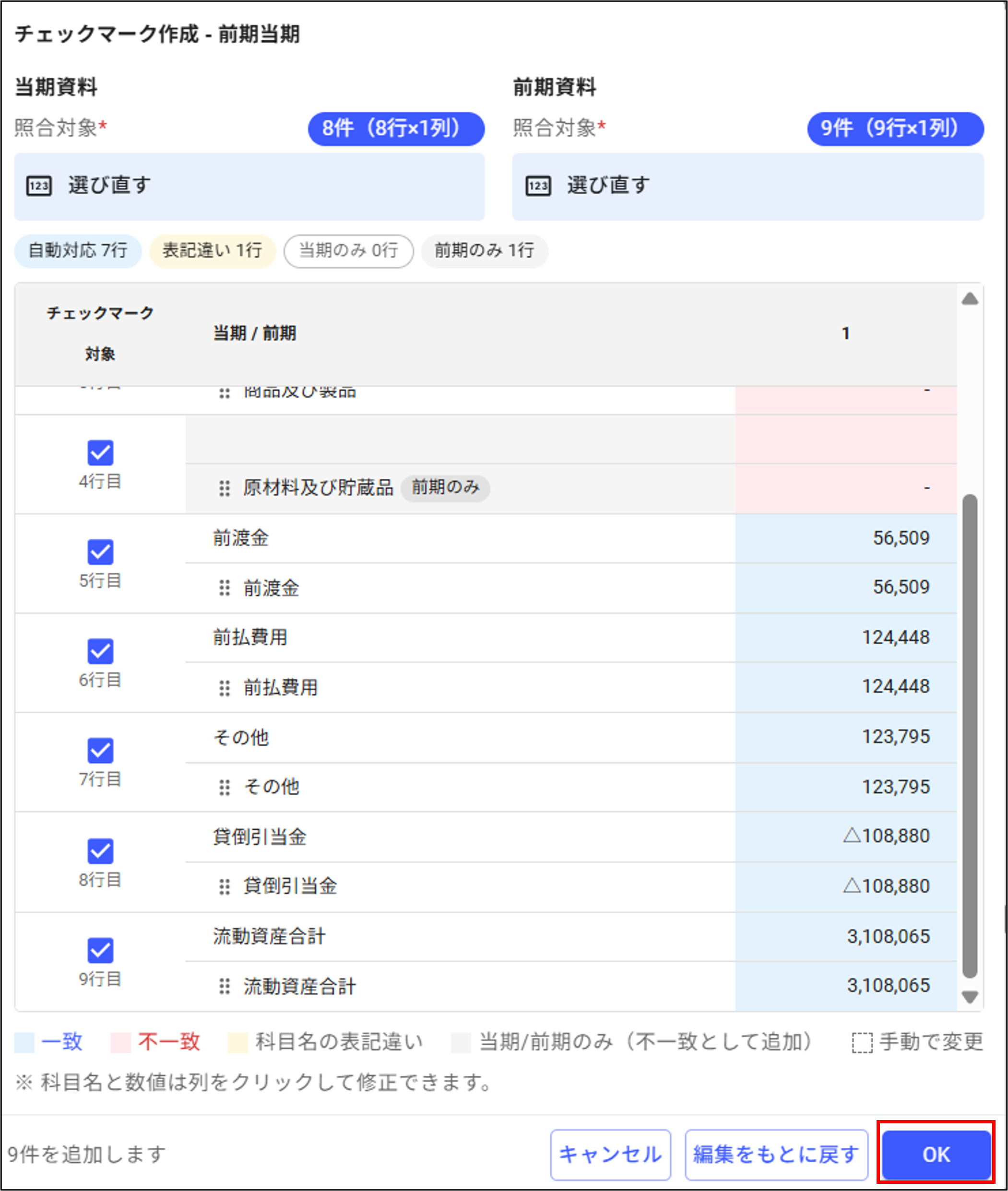
Task: Uncheck the 5行目 checkbox
Action: click(100, 552)
